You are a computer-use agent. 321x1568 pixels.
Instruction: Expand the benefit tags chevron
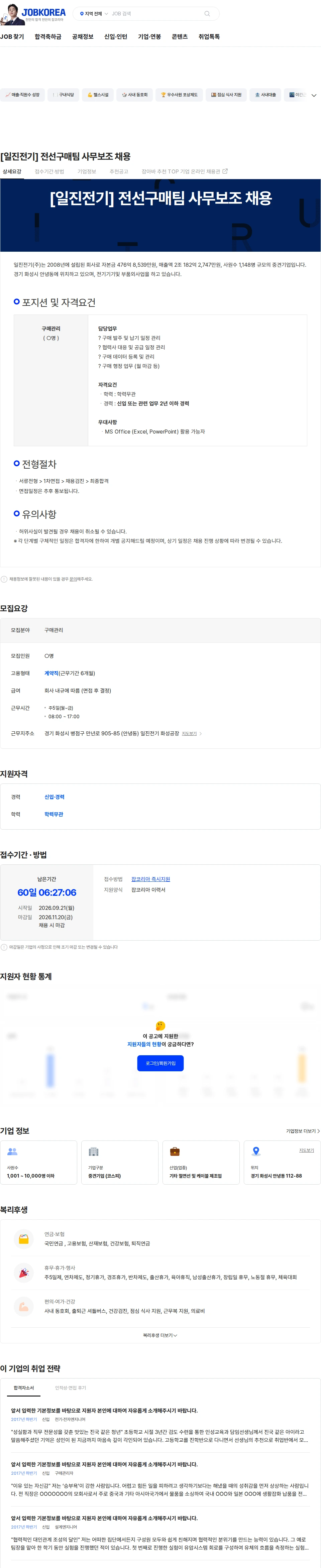(314, 96)
